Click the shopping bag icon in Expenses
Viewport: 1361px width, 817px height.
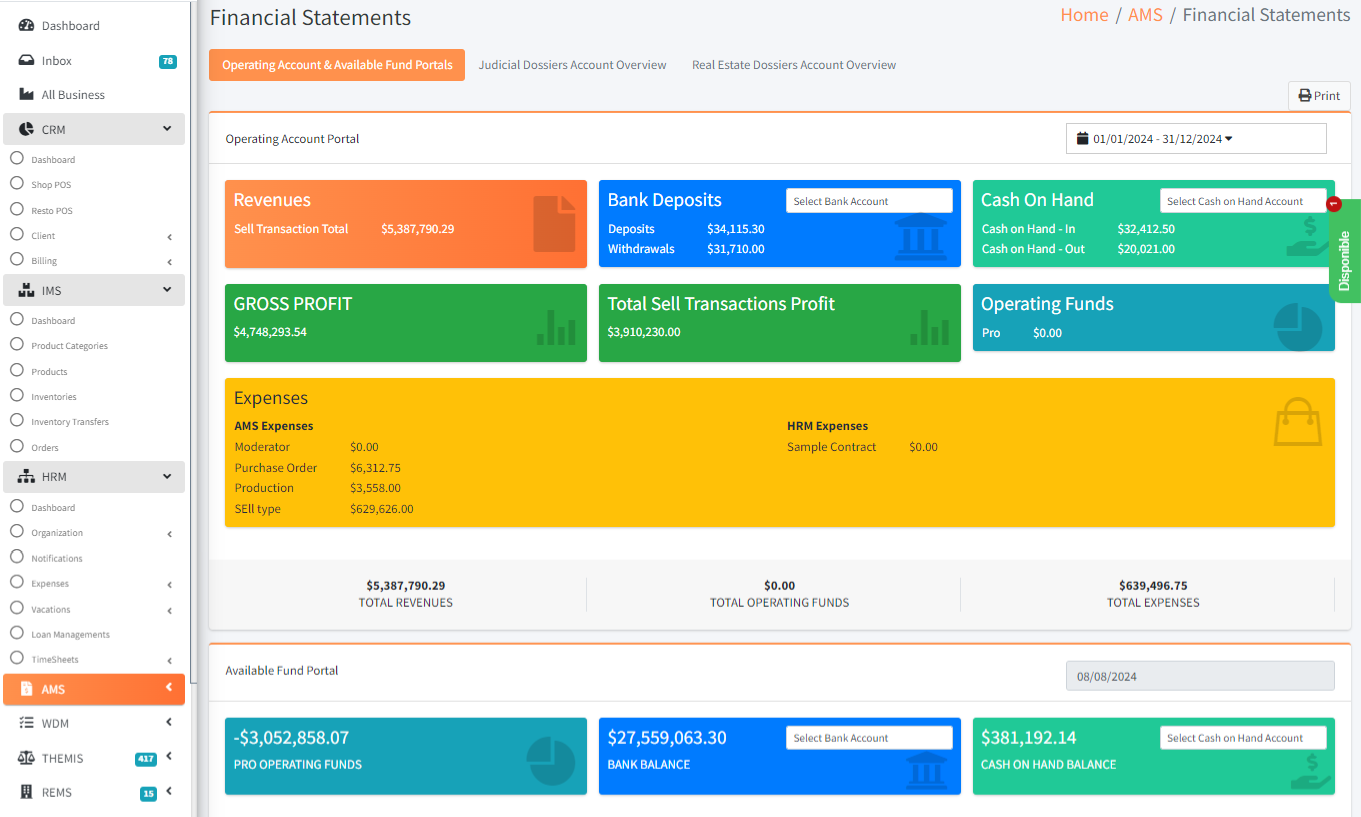[1297, 422]
